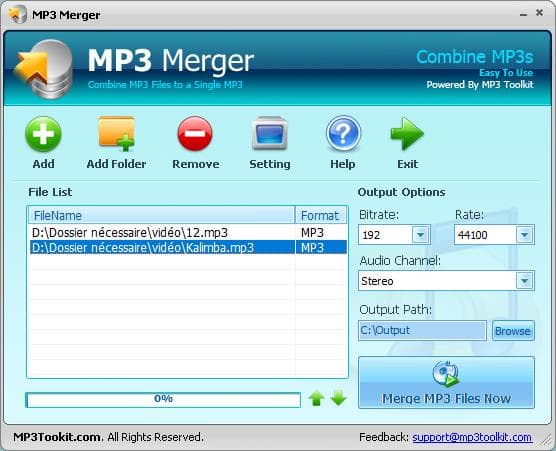Open the Setting monitor icon
This screenshot has width=556, height=451.
(269, 133)
